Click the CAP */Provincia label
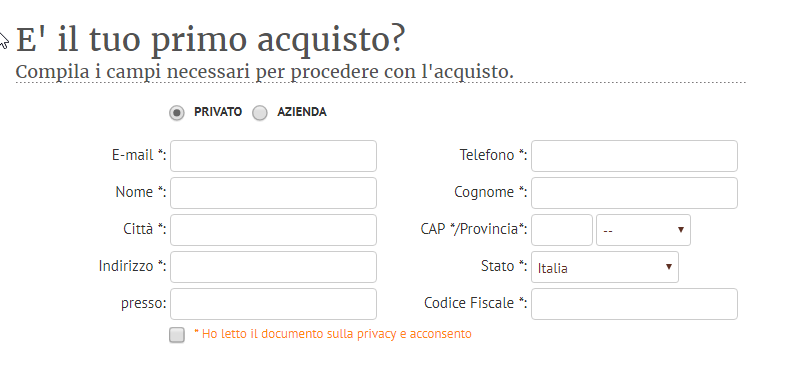 (x=474, y=229)
